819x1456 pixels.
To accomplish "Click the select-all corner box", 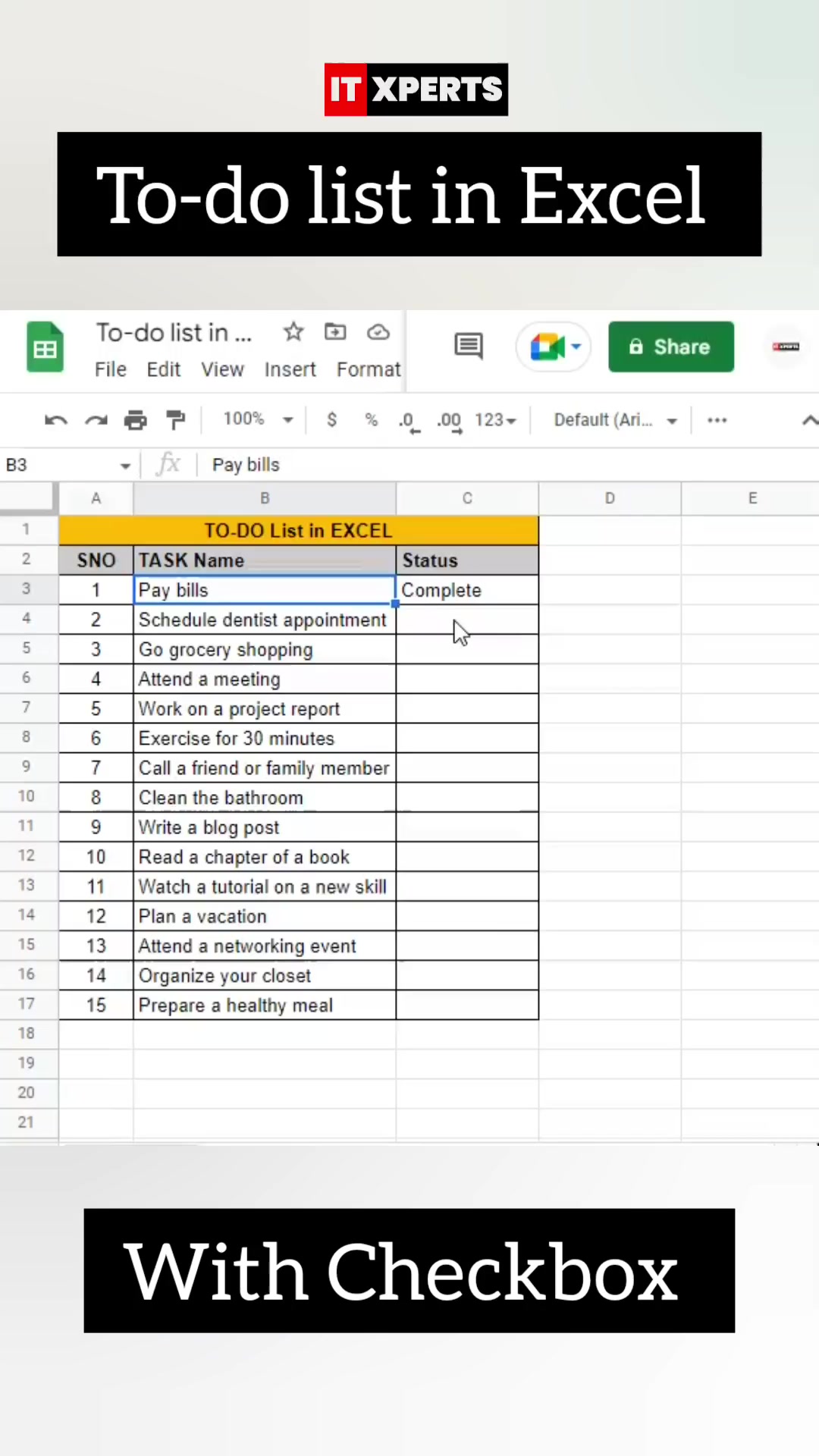I will pyautogui.click(x=29, y=498).
